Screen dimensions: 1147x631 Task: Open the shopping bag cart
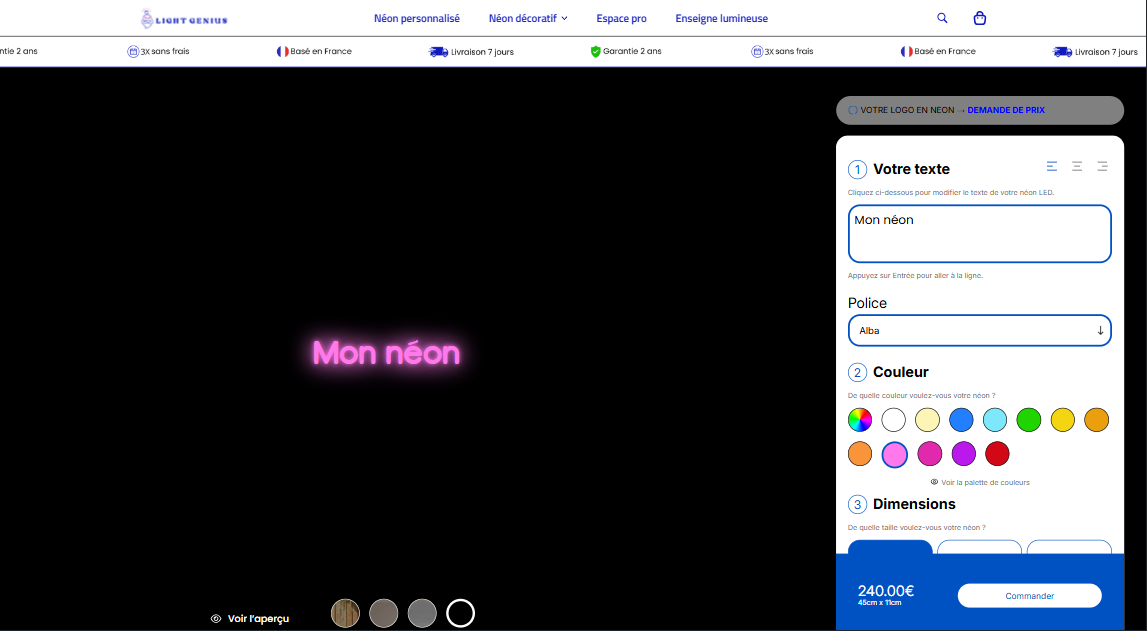point(979,18)
